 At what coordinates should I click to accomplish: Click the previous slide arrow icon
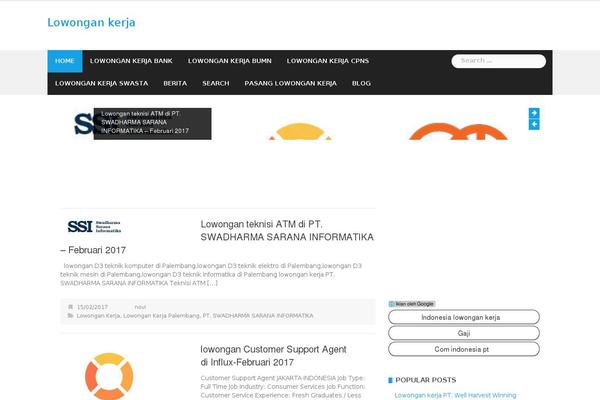534,124
